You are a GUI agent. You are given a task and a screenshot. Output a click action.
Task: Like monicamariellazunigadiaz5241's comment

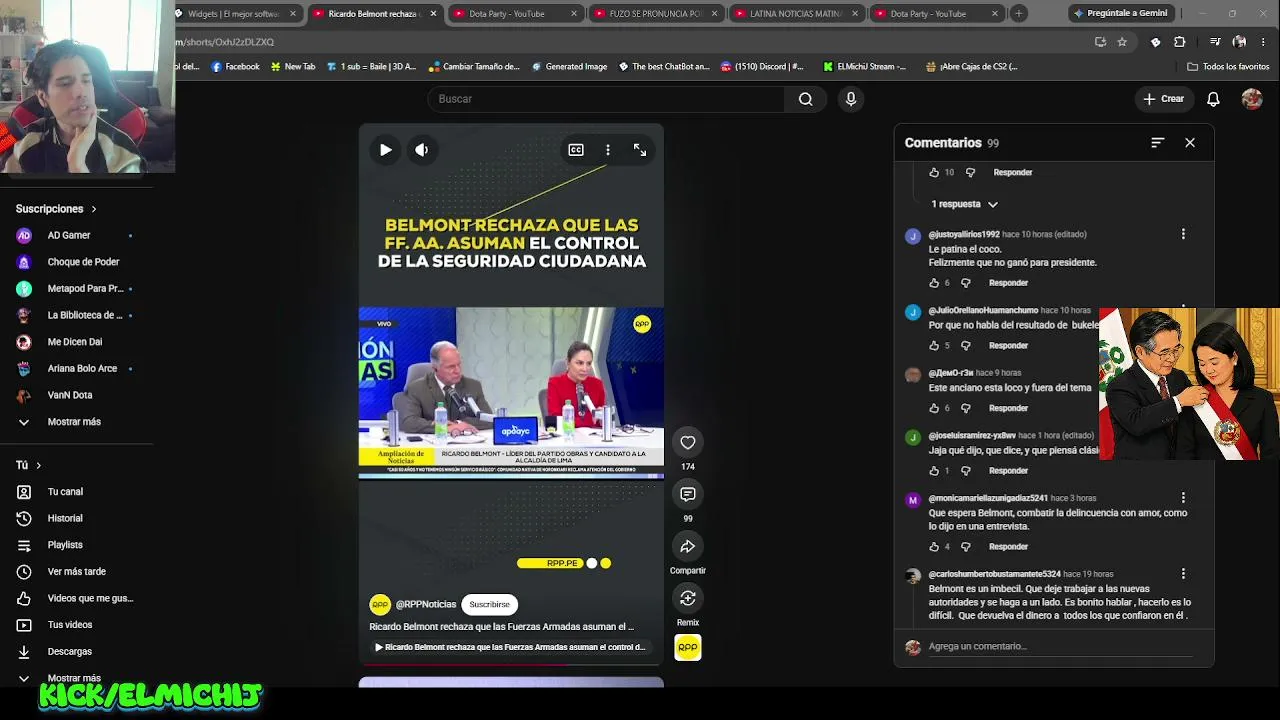coord(934,547)
